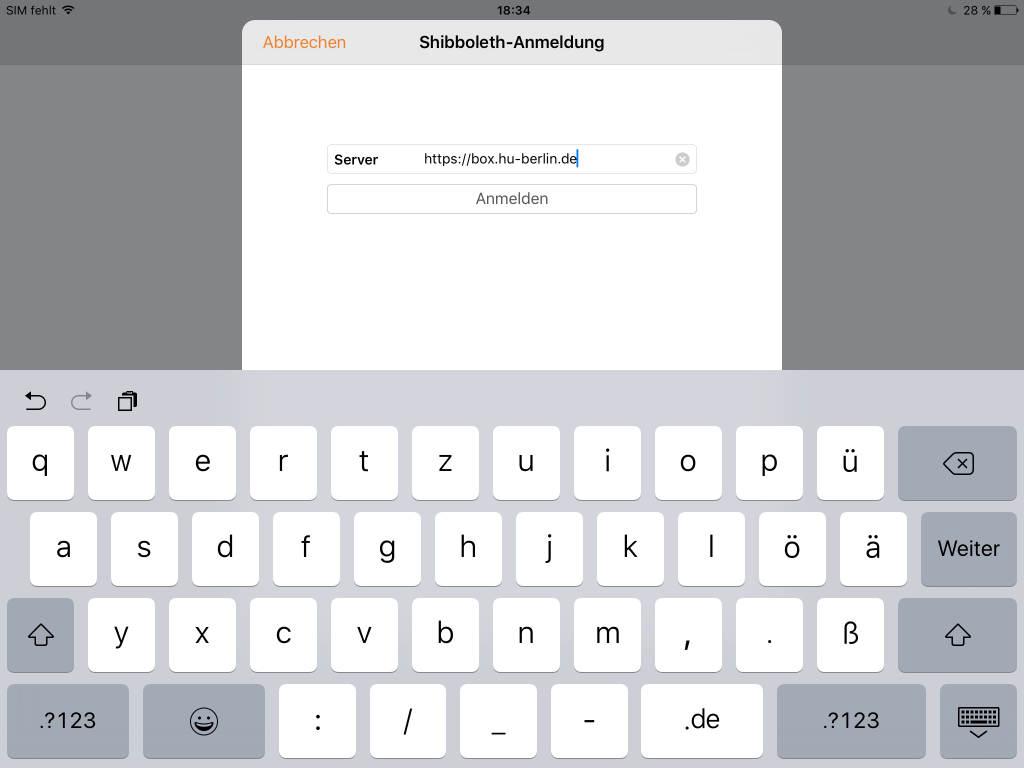Open the emoji keyboard

coord(203,721)
